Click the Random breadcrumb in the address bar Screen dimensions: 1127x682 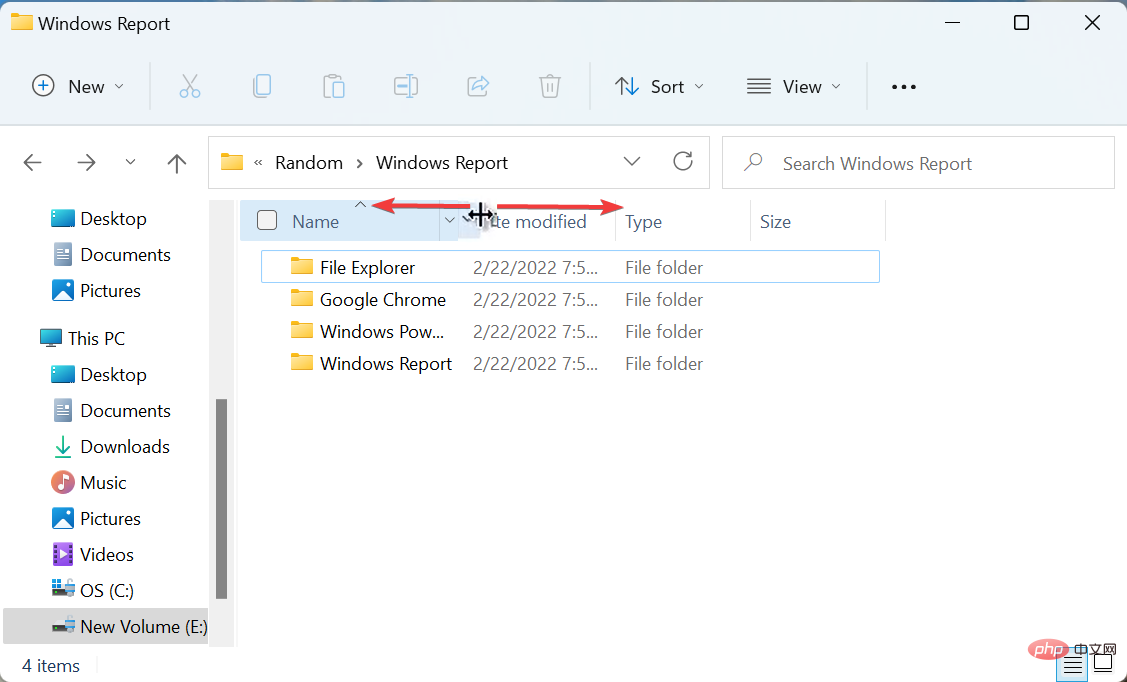(309, 162)
